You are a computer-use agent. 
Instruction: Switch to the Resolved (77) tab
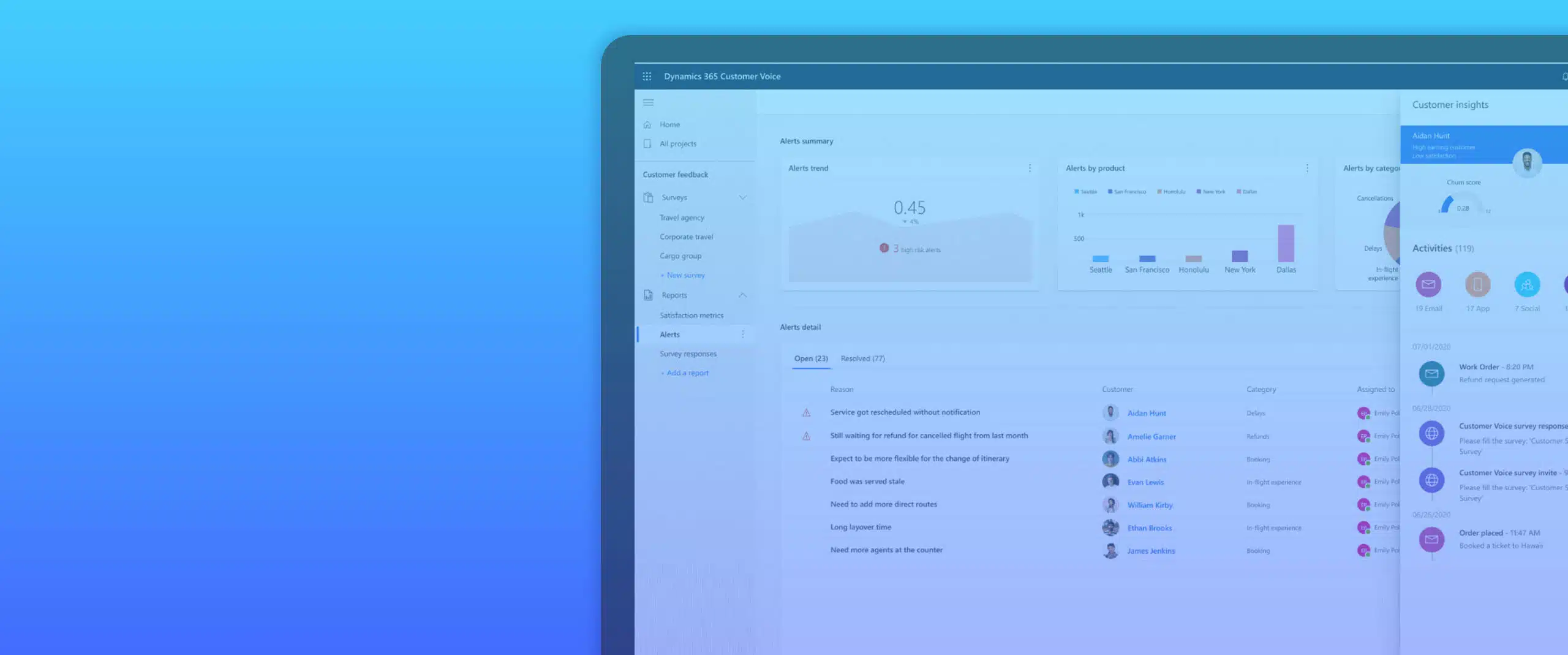[x=862, y=359]
